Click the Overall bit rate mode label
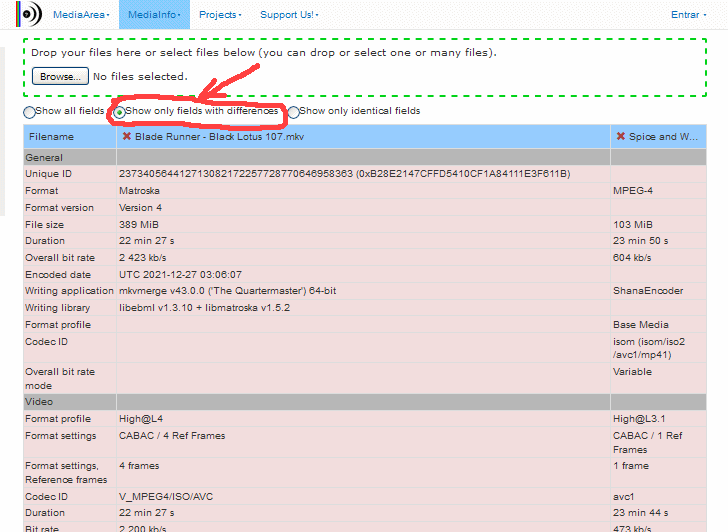Screen dimensions: 728x532 click(60, 379)
